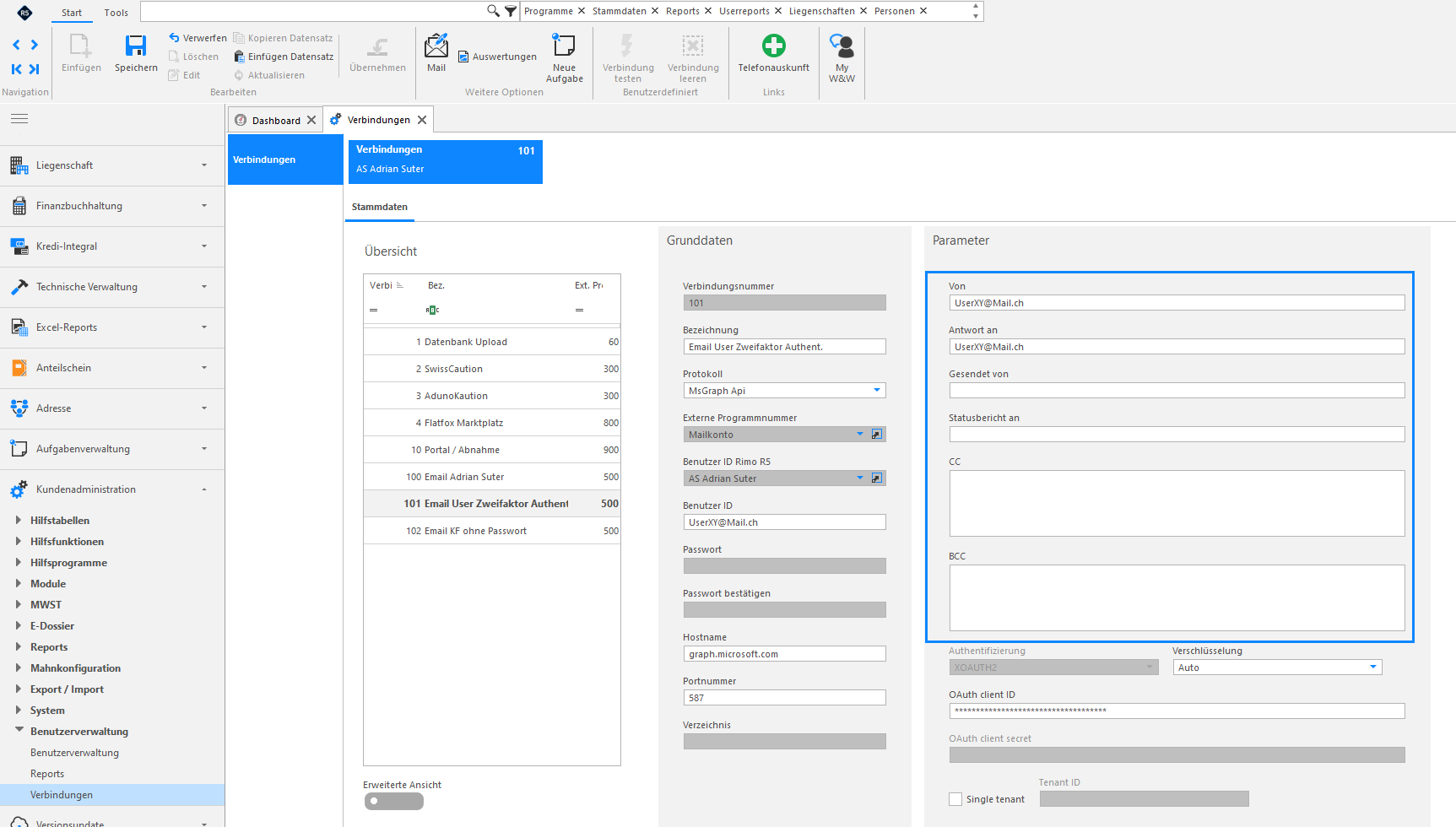This screenshot has width=1456, height=827.
Task: Open Telefonauskunft link icon
Action: 773,46
